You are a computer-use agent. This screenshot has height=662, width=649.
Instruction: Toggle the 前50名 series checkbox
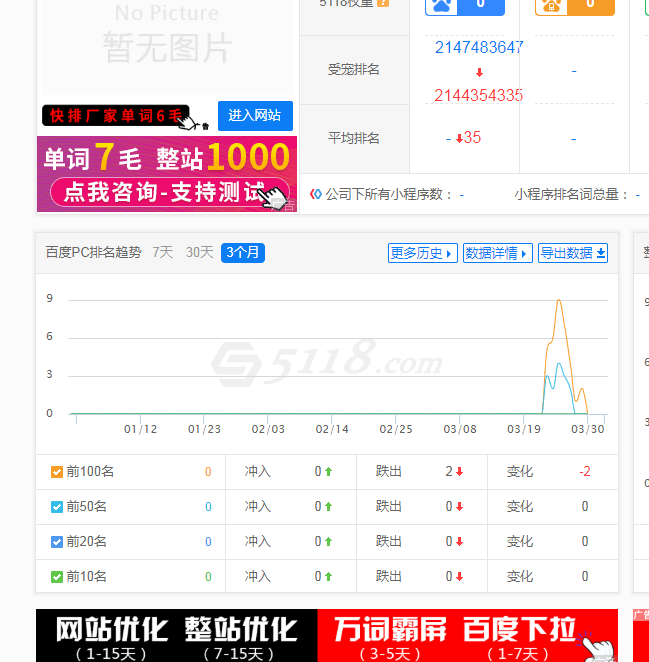click(x=57, y=507)
